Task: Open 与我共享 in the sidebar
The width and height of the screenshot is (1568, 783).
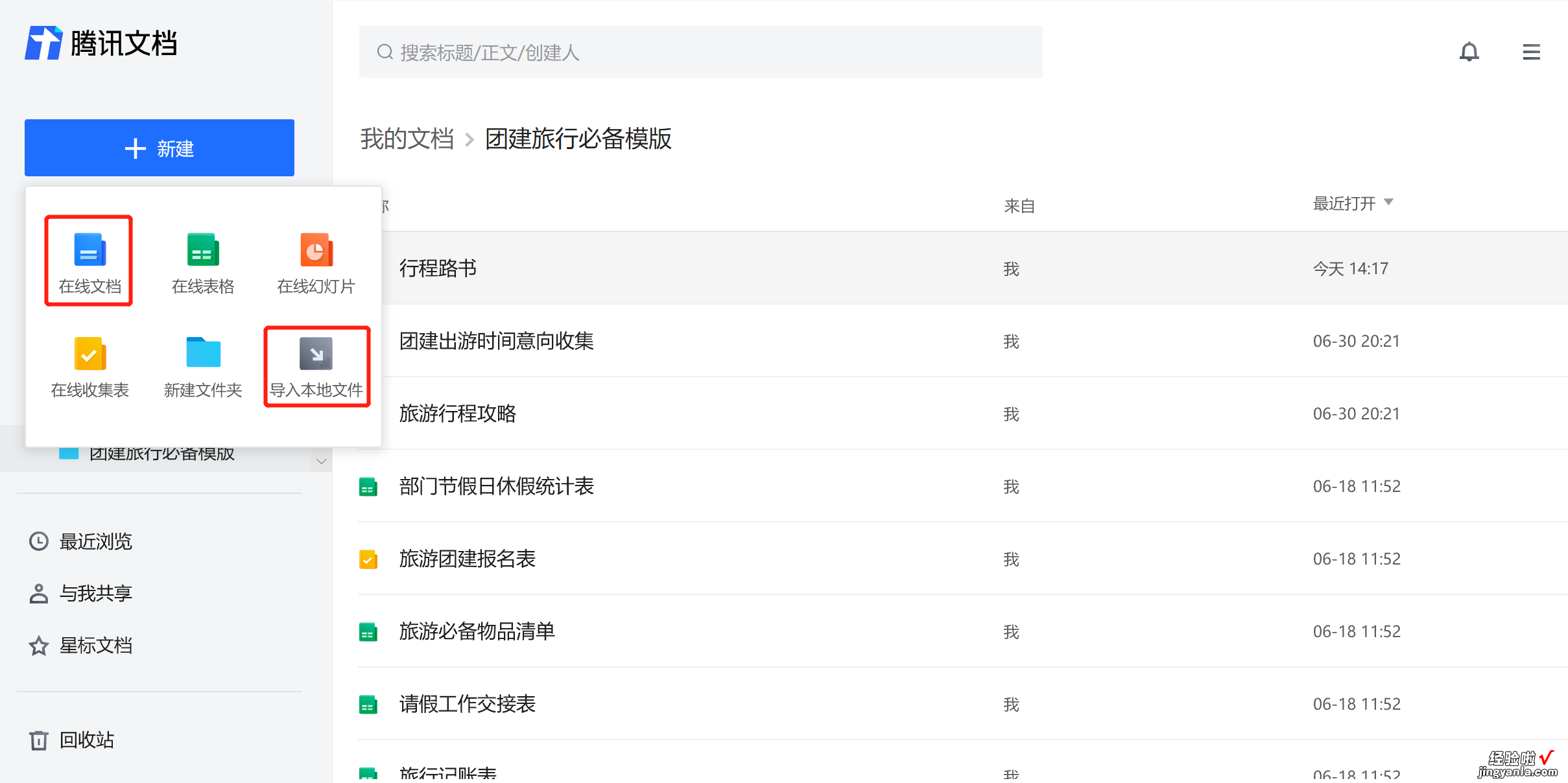Action: (x=95, y=593)
